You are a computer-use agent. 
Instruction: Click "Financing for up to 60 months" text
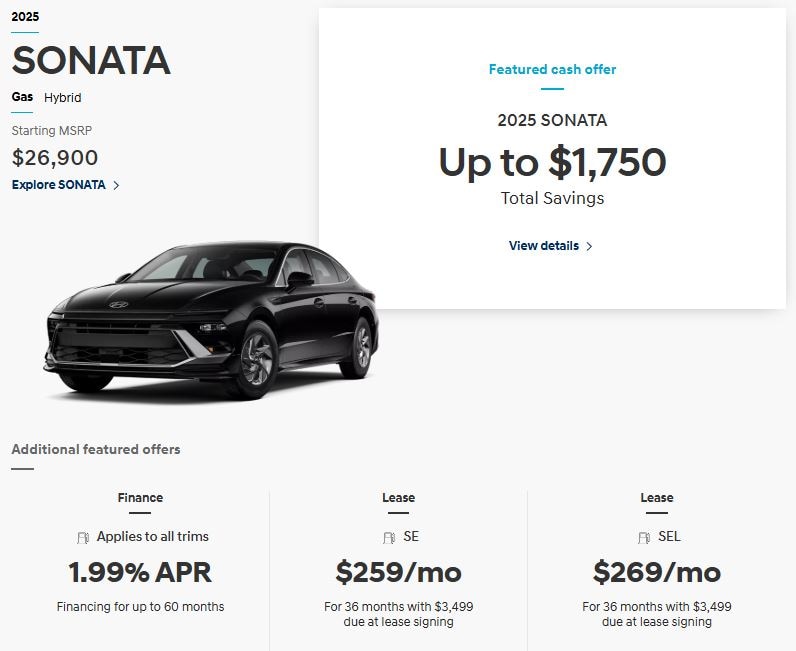point(140,607)
